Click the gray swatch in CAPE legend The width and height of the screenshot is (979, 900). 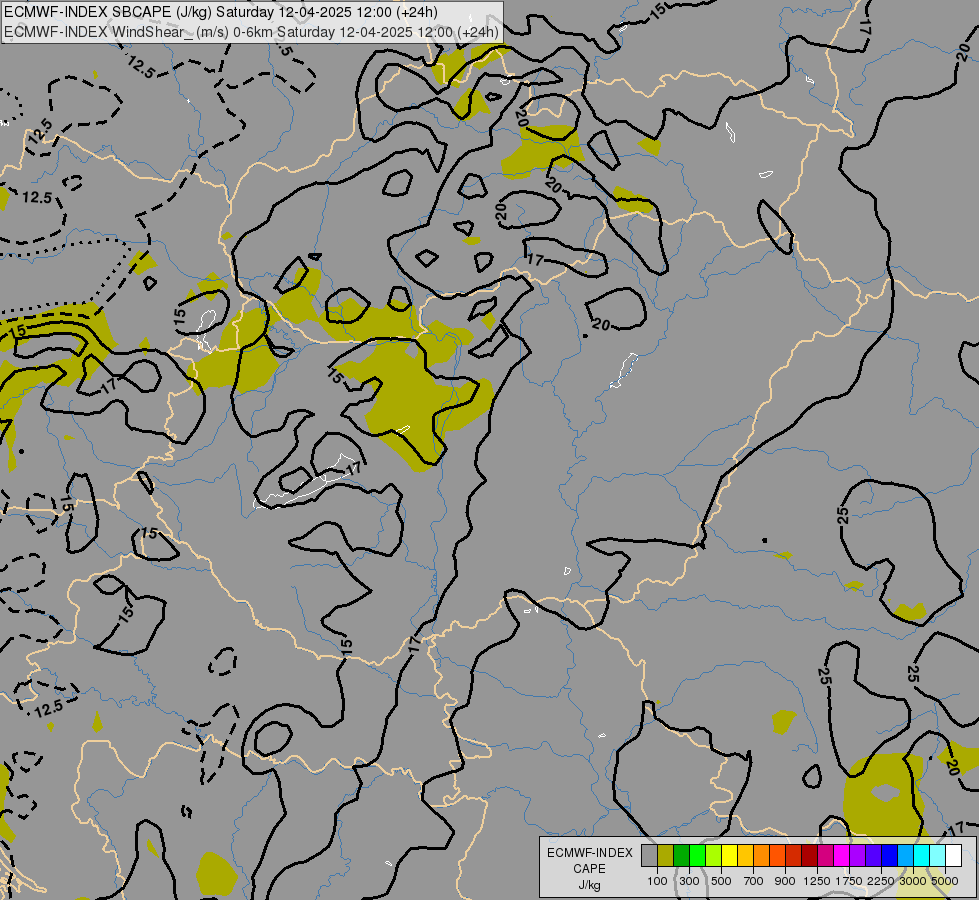point(649,855)
